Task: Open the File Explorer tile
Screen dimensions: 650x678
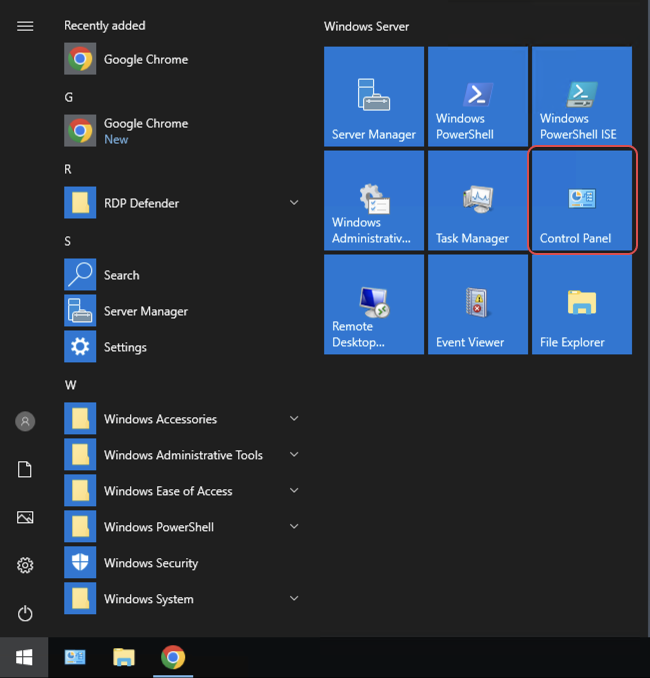Action: click(x=582, y=304)
